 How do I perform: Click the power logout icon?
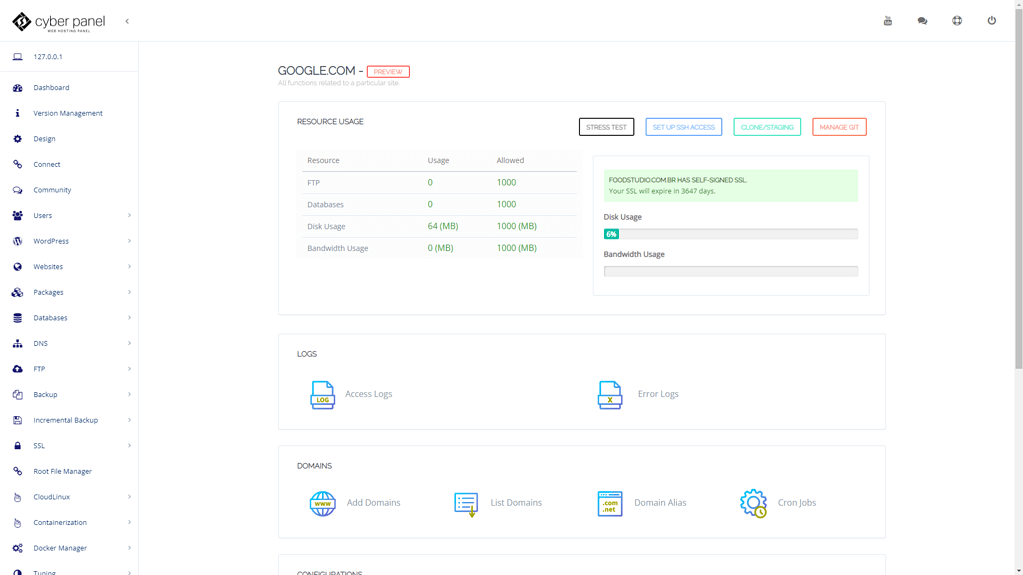[x=992, y=20]
